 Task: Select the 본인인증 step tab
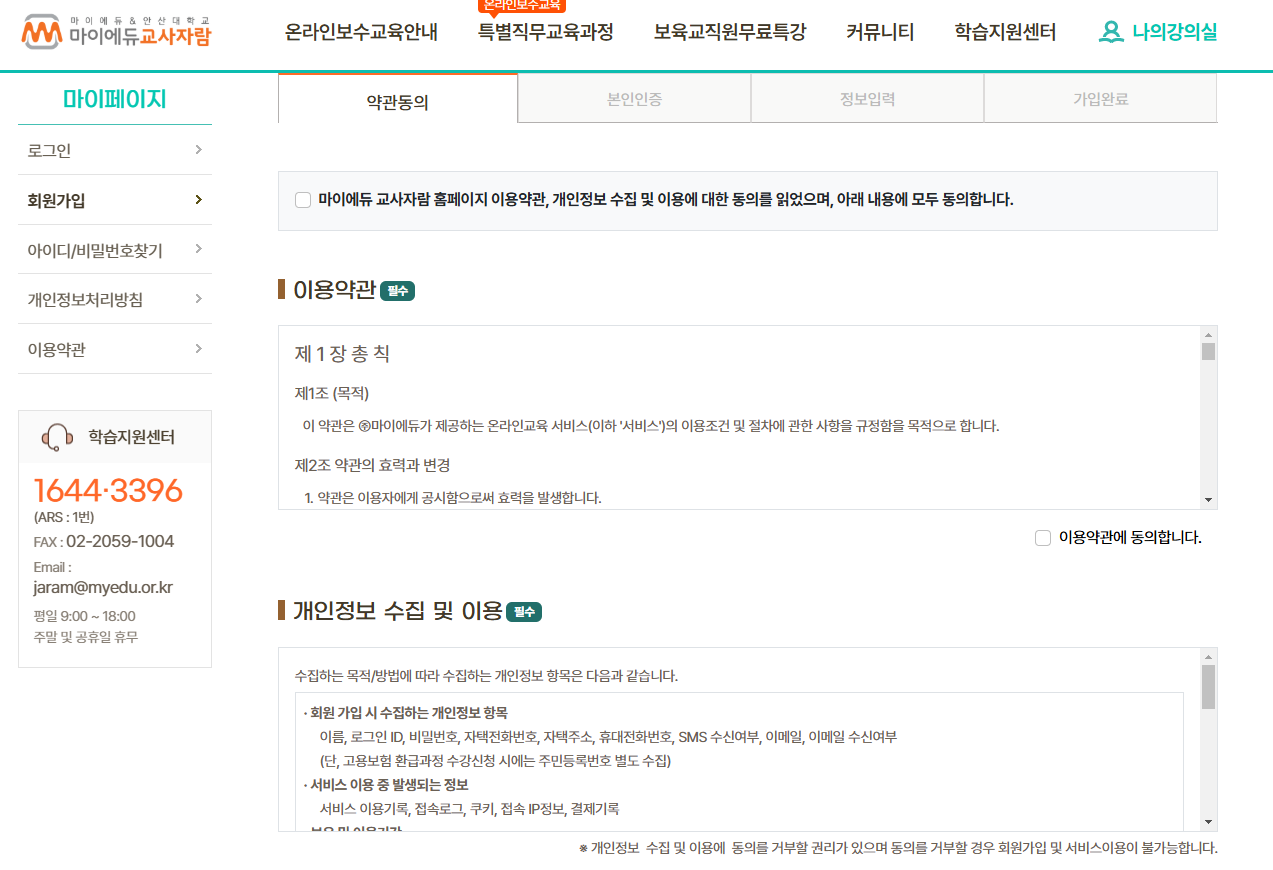[x=634, y=99]
